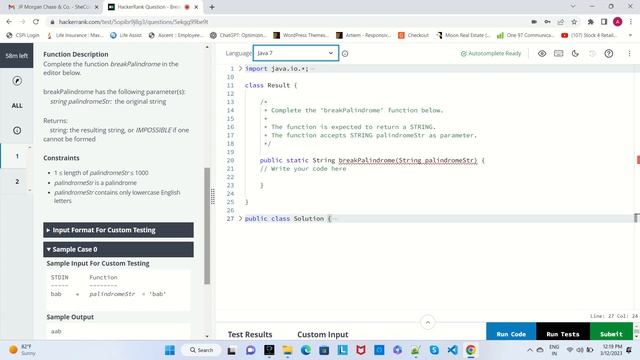Expand folded public class Solution at line 27
The image size is (640, 360).
[240, 218]
